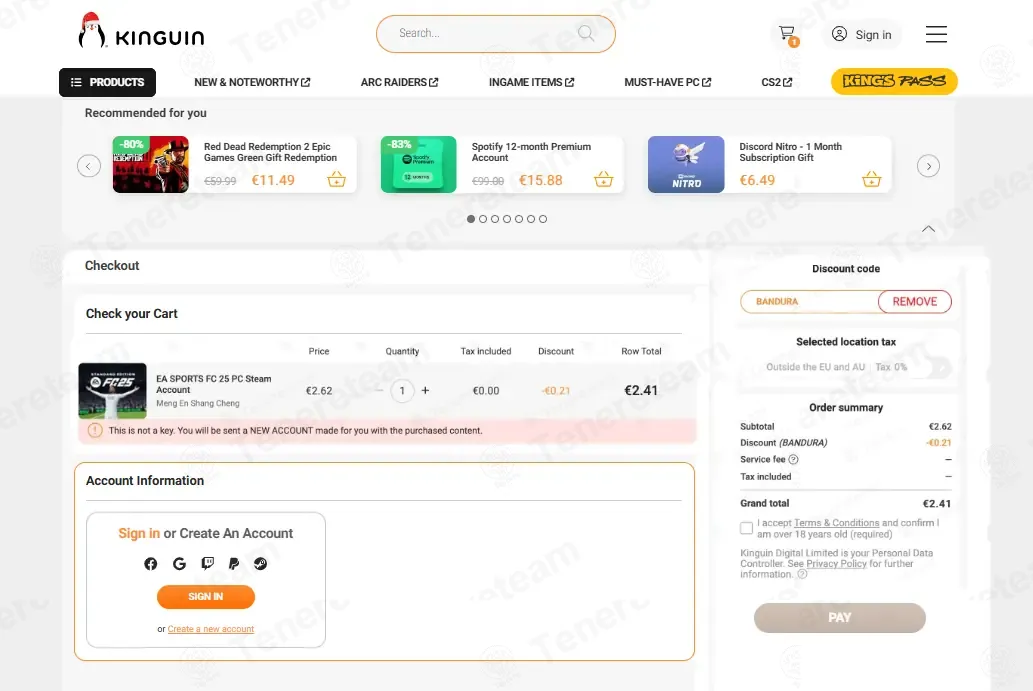Screen dimensions: 1033x691
Task: Collapse the recommendations panel chevron
Action: pyautogui.click(x=928, y=229)
